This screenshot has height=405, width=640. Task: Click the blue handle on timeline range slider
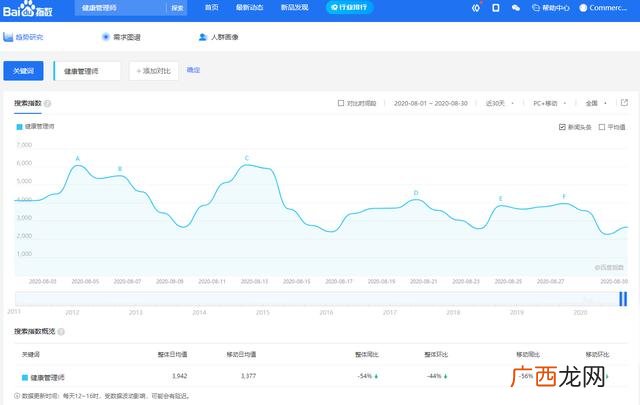click(623, 299)
